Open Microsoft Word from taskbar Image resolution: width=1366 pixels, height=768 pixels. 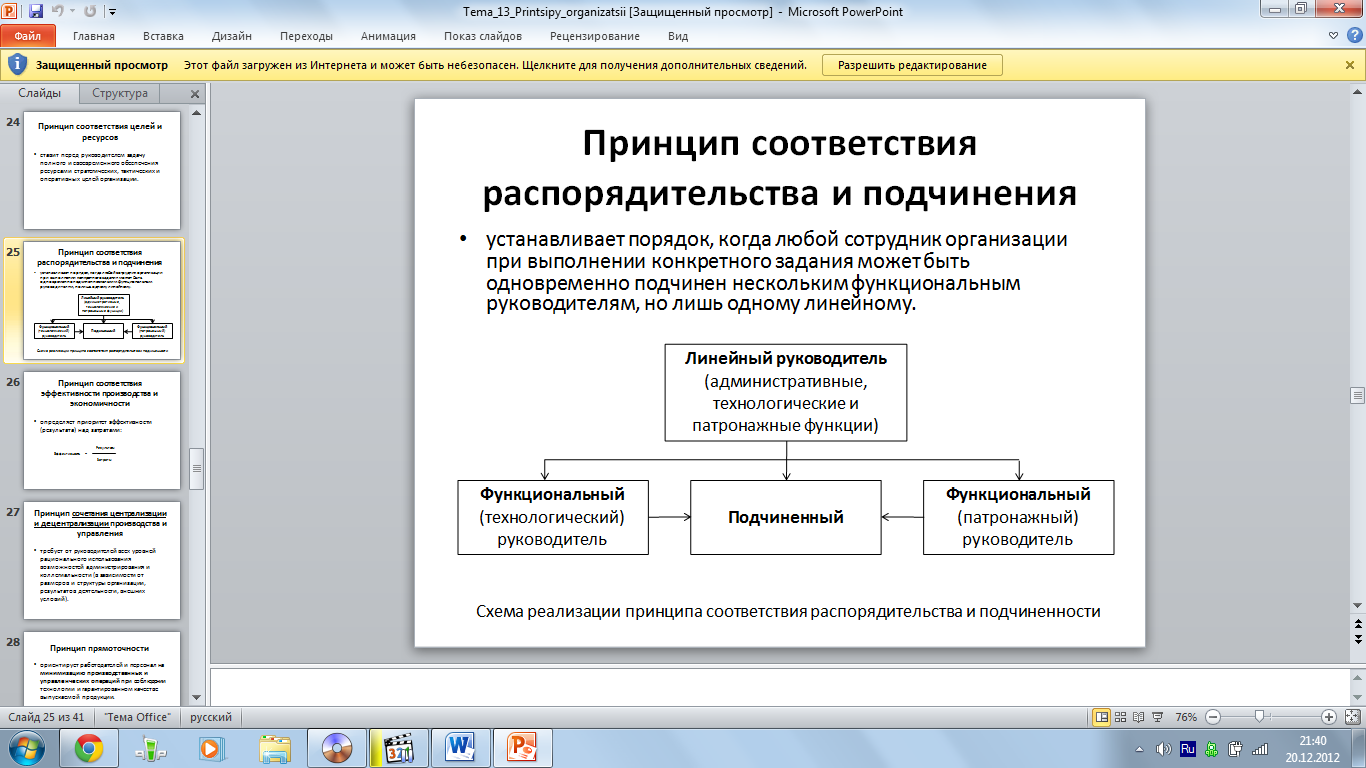point(461,747)
